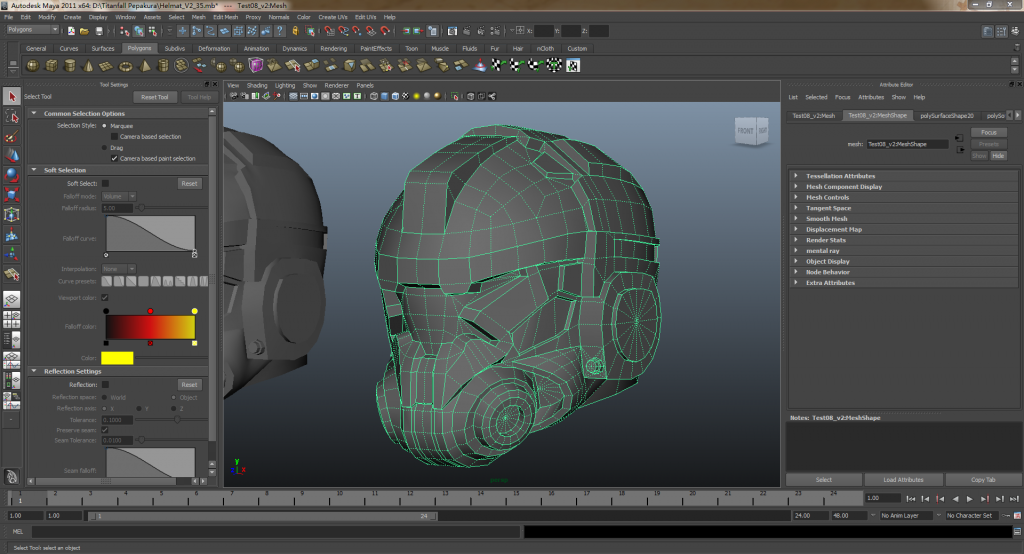
Task: Create a polygon sphere from the shelf
Action: (x=33, y=66)
